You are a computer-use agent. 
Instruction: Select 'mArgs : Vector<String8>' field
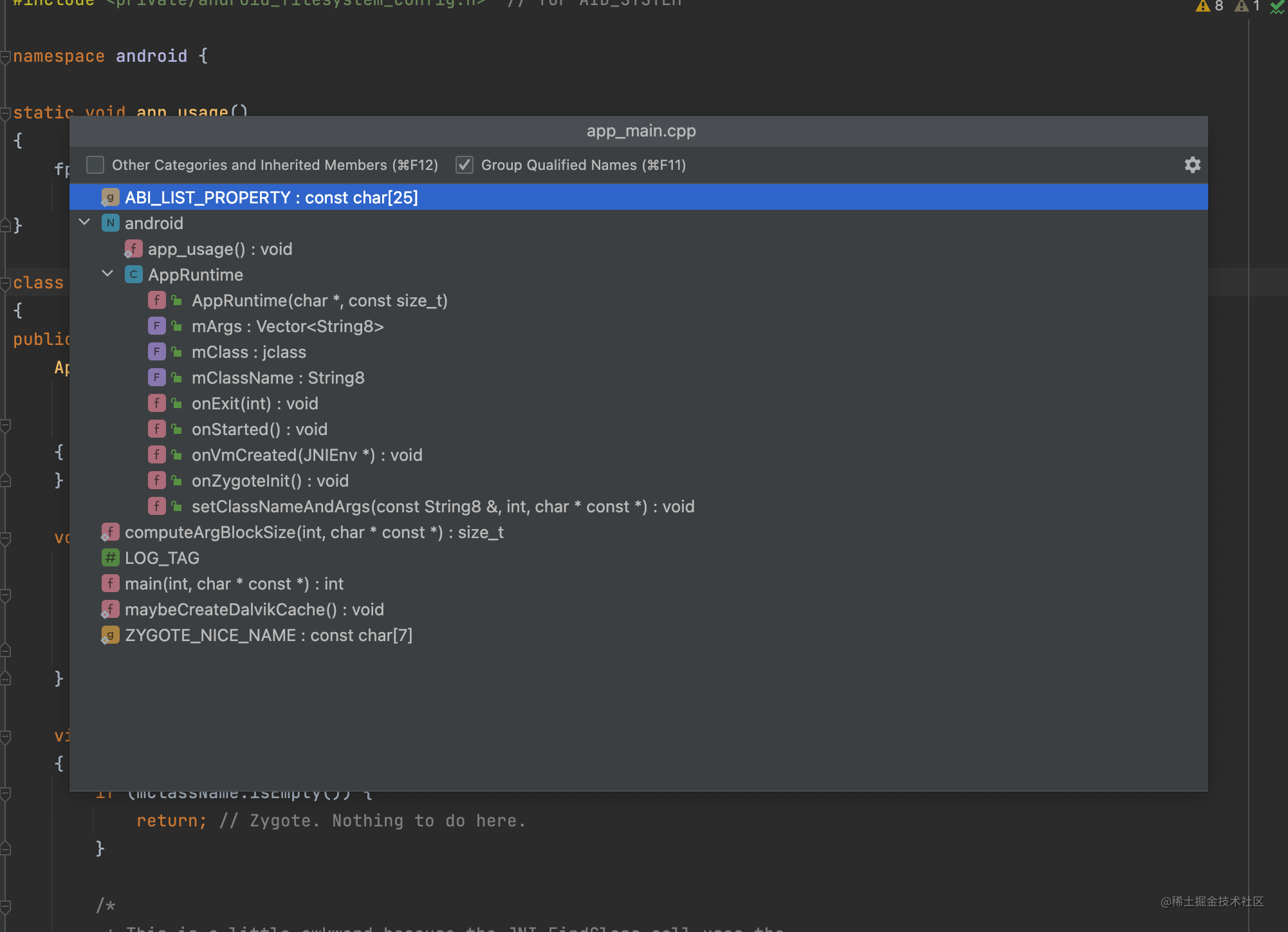[x=638, y=326]
